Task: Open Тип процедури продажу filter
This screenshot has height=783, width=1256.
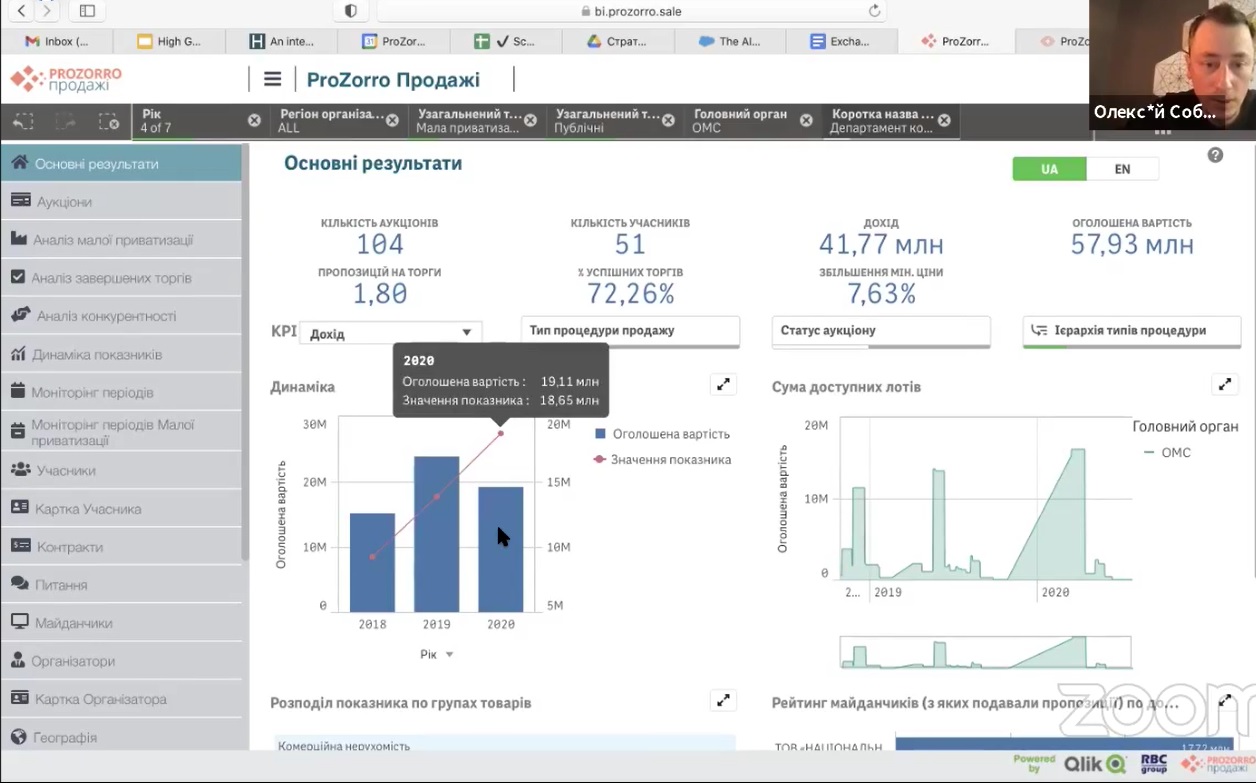Action: click(x=630, y=331)
